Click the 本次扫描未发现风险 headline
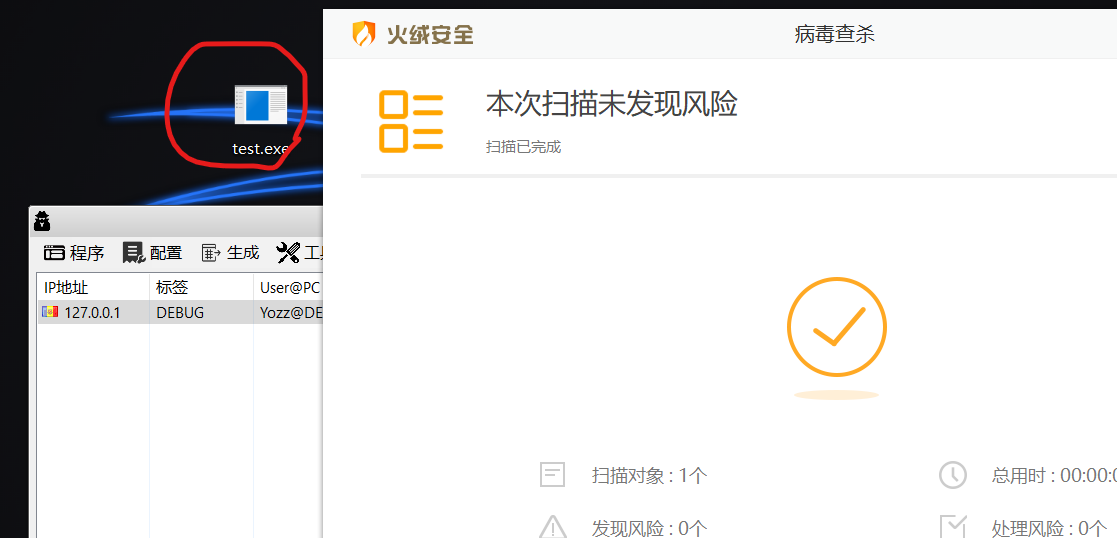The height and width of the screenshot is (538, 1117). pyautogui.click(x=611, y=104)
